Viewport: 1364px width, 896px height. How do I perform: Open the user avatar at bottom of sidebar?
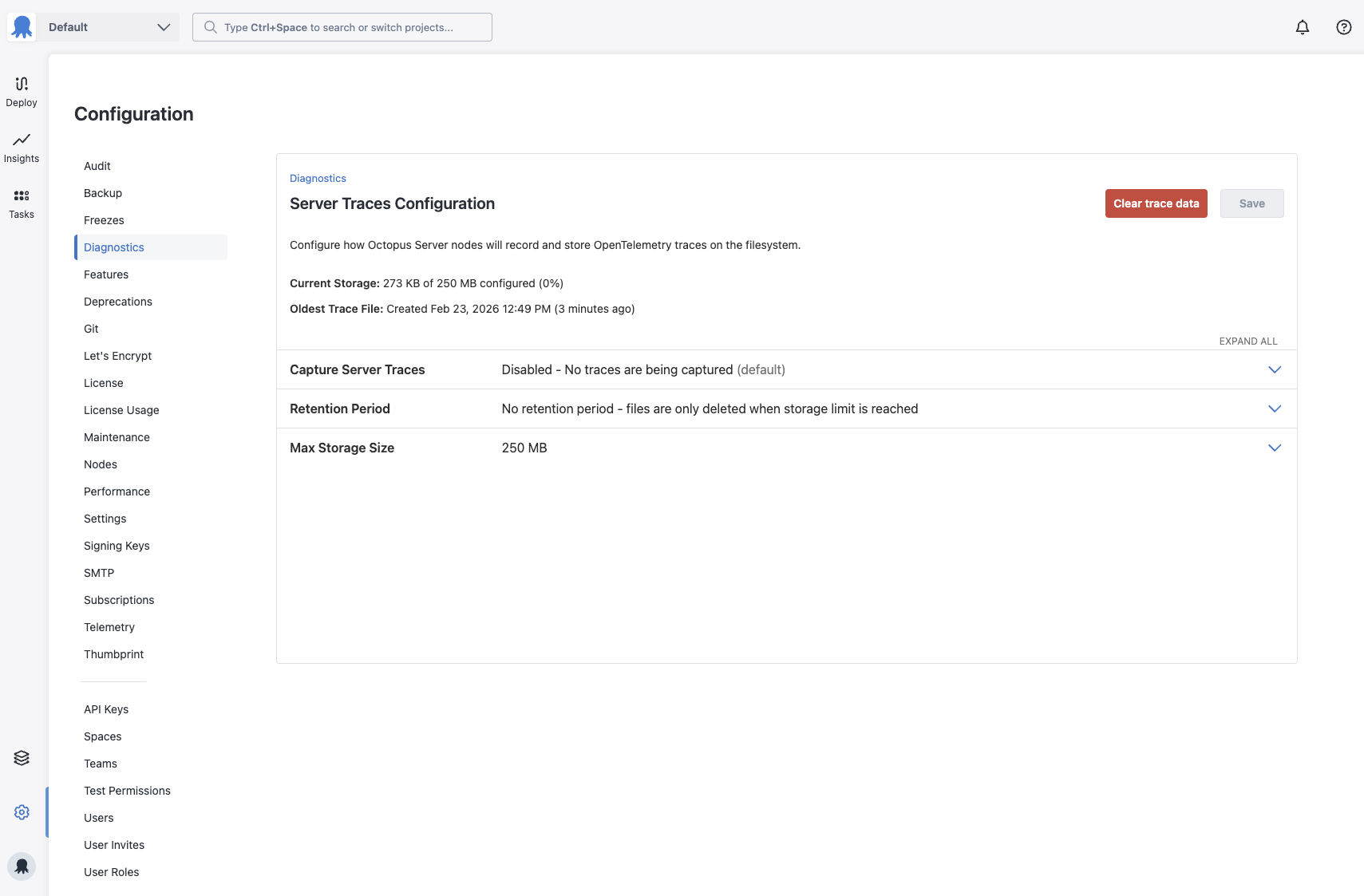point(22,866)
